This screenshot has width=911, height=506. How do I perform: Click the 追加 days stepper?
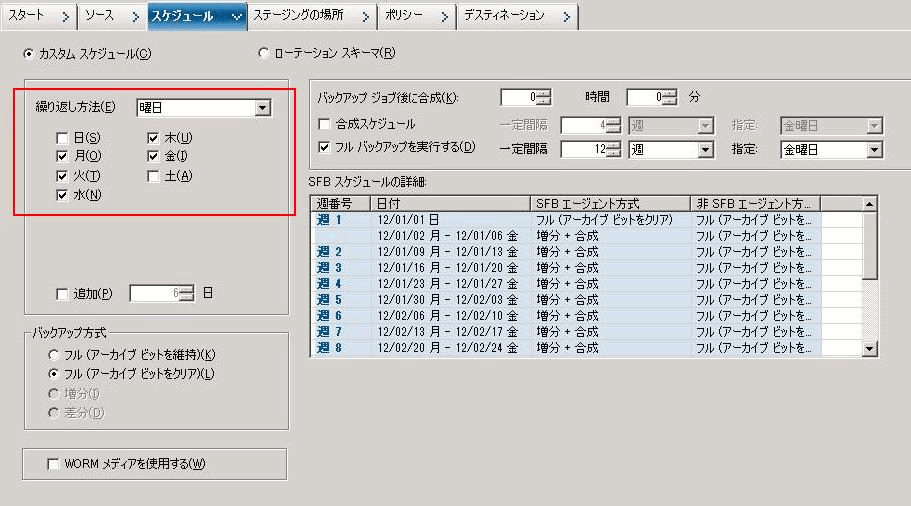point(186,293)
